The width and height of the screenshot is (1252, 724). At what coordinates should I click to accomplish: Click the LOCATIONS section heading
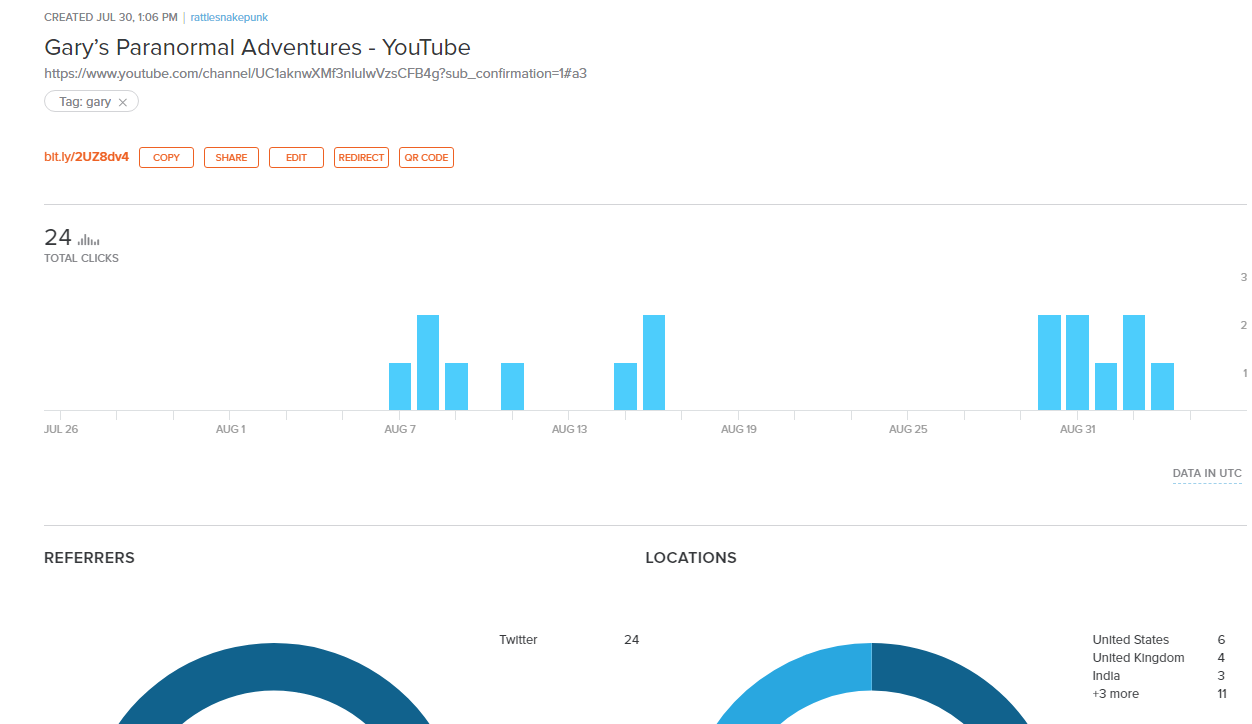[691, 558]
